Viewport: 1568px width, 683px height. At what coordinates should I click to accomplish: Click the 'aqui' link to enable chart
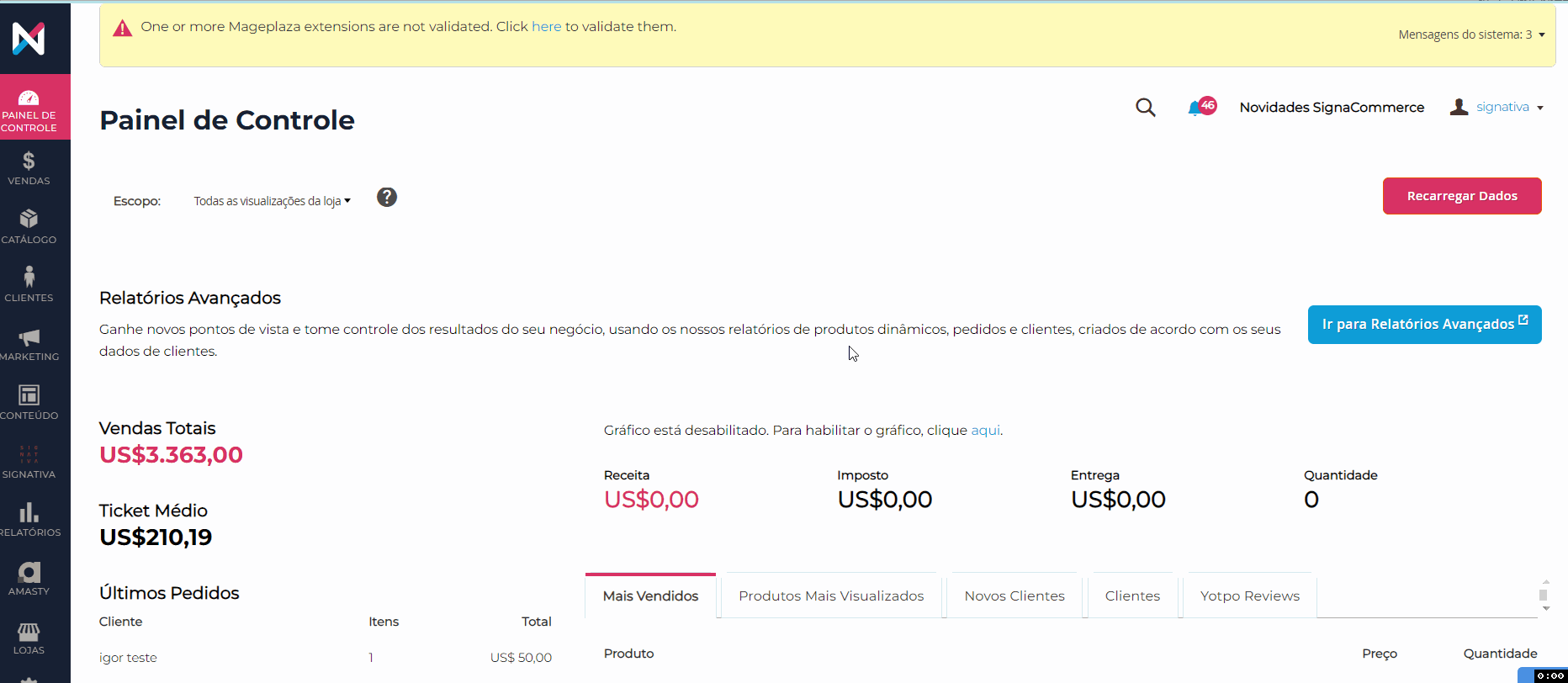coord(985,431)
